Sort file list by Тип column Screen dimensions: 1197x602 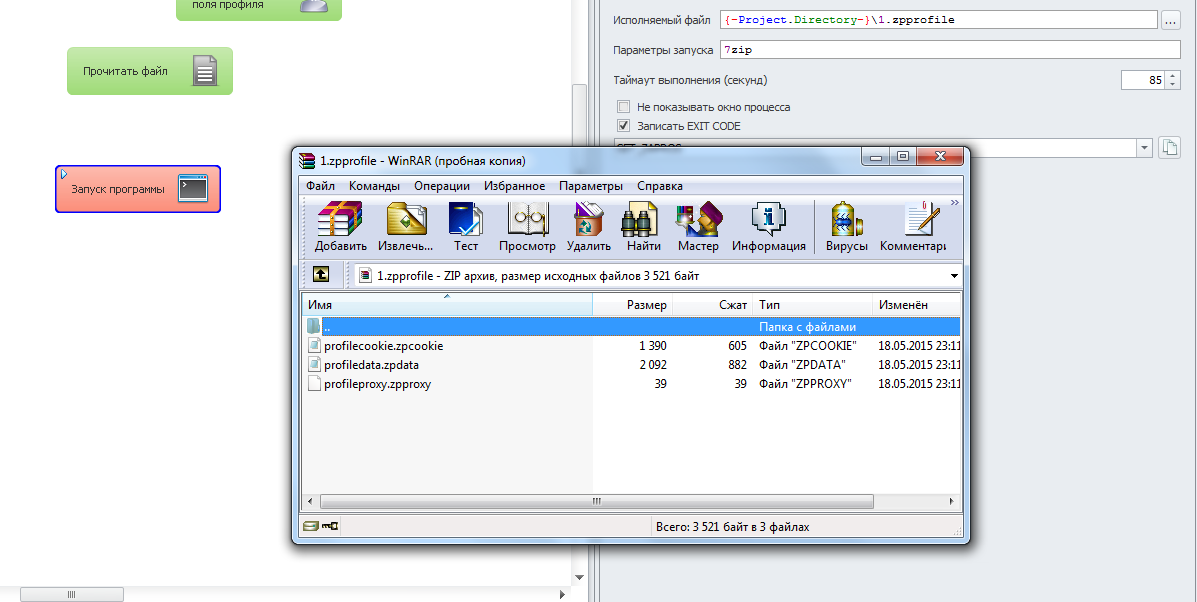click(812, 304)
